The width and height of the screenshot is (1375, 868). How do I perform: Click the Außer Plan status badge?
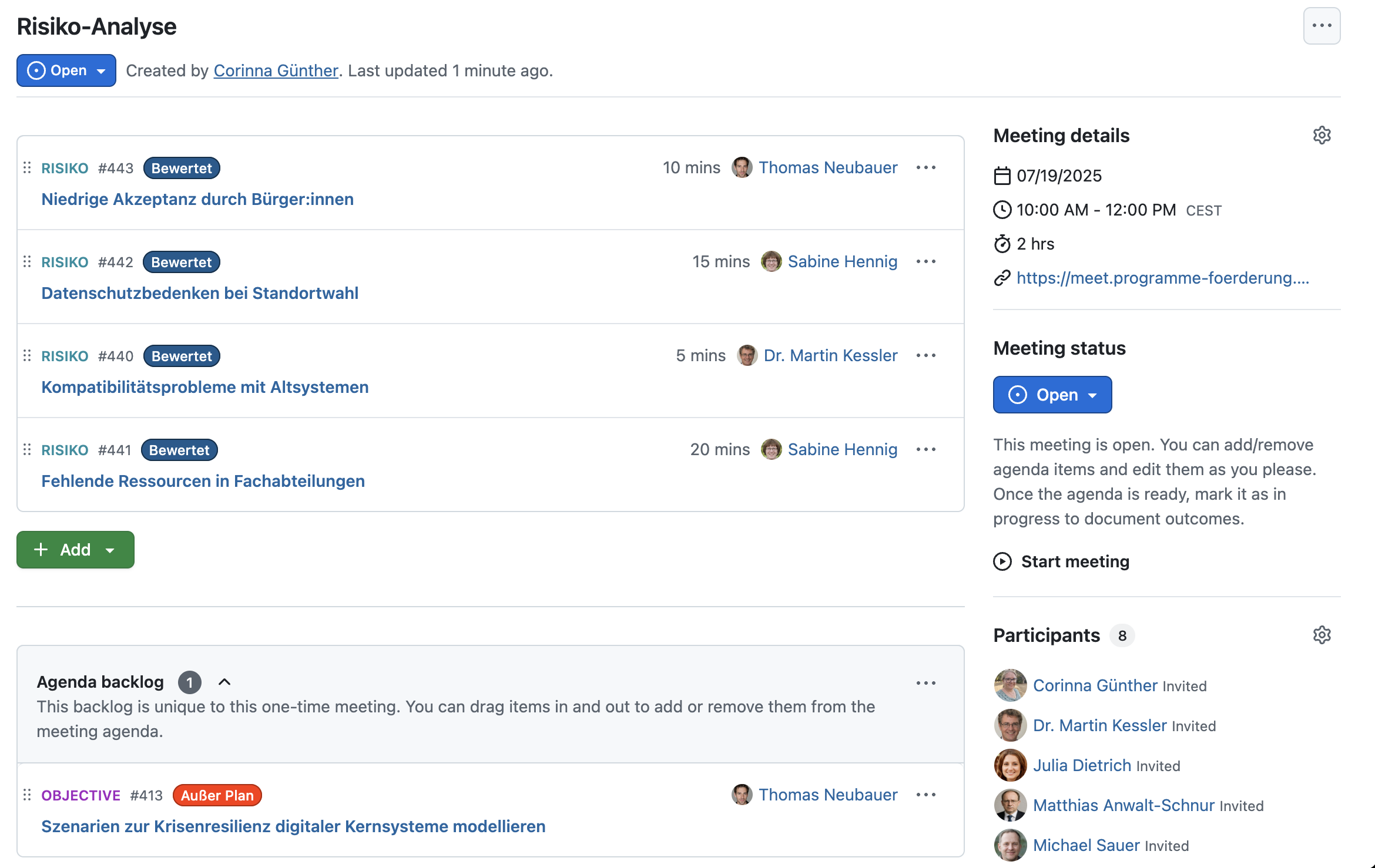point(217,796)
